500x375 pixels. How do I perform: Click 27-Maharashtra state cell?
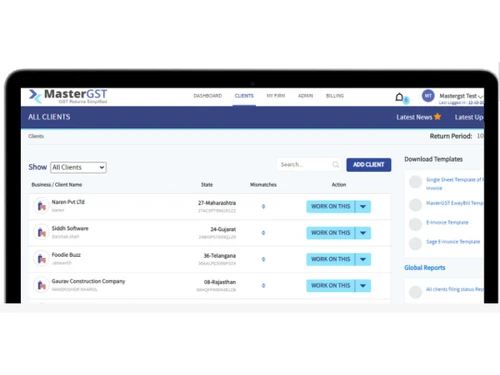click(x=217, y=203)
